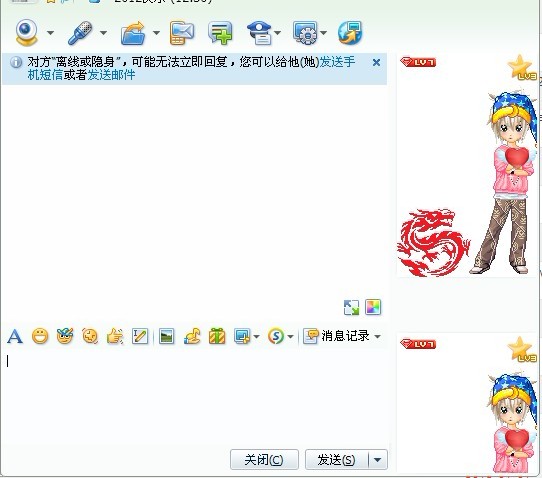Open the smiley emoticon picker

[40, 336]
